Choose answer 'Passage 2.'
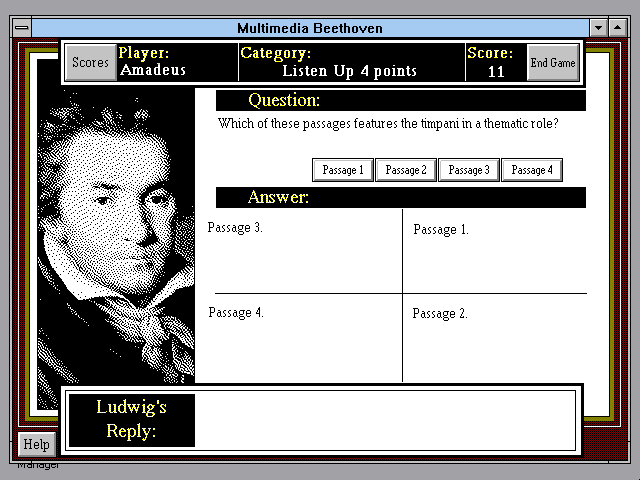 (440, 313)
